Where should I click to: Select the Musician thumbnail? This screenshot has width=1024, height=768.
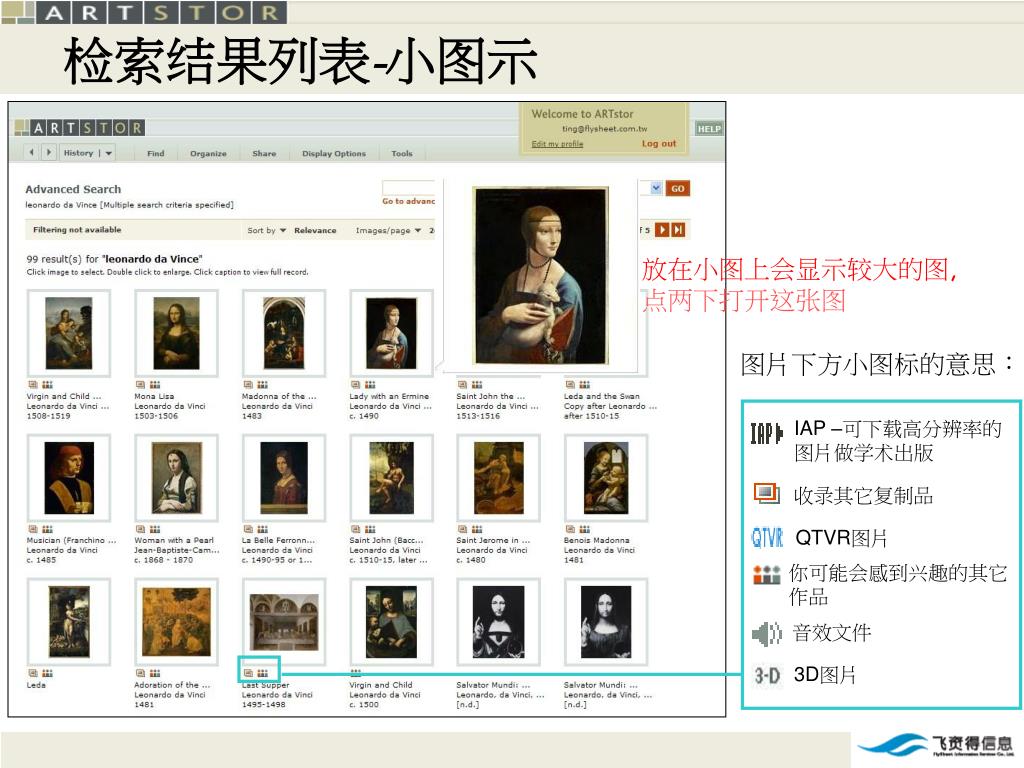(x=69, y=478)
